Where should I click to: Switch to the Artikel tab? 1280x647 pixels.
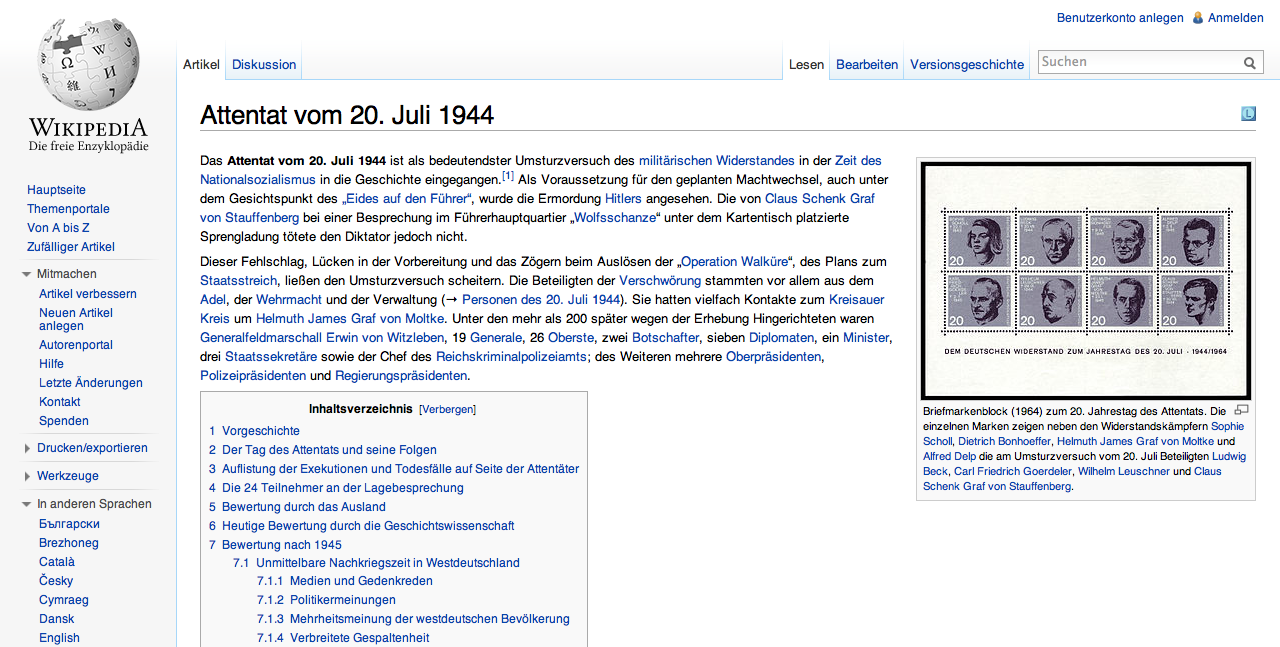[201, 64]
